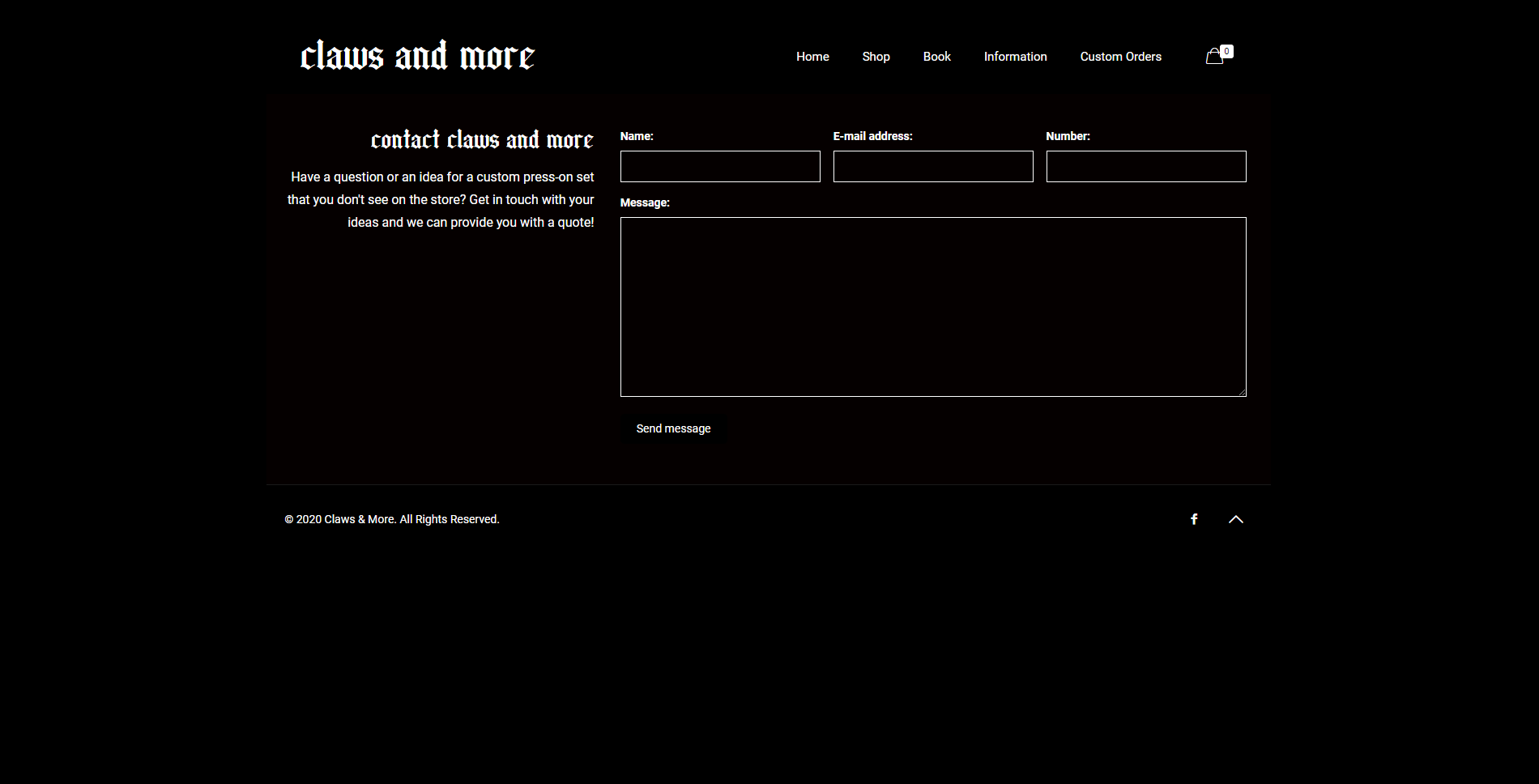The height and width of the screenshot is (784, 1539).
Task: Select the Number input box
Action: coord(1146,167)
